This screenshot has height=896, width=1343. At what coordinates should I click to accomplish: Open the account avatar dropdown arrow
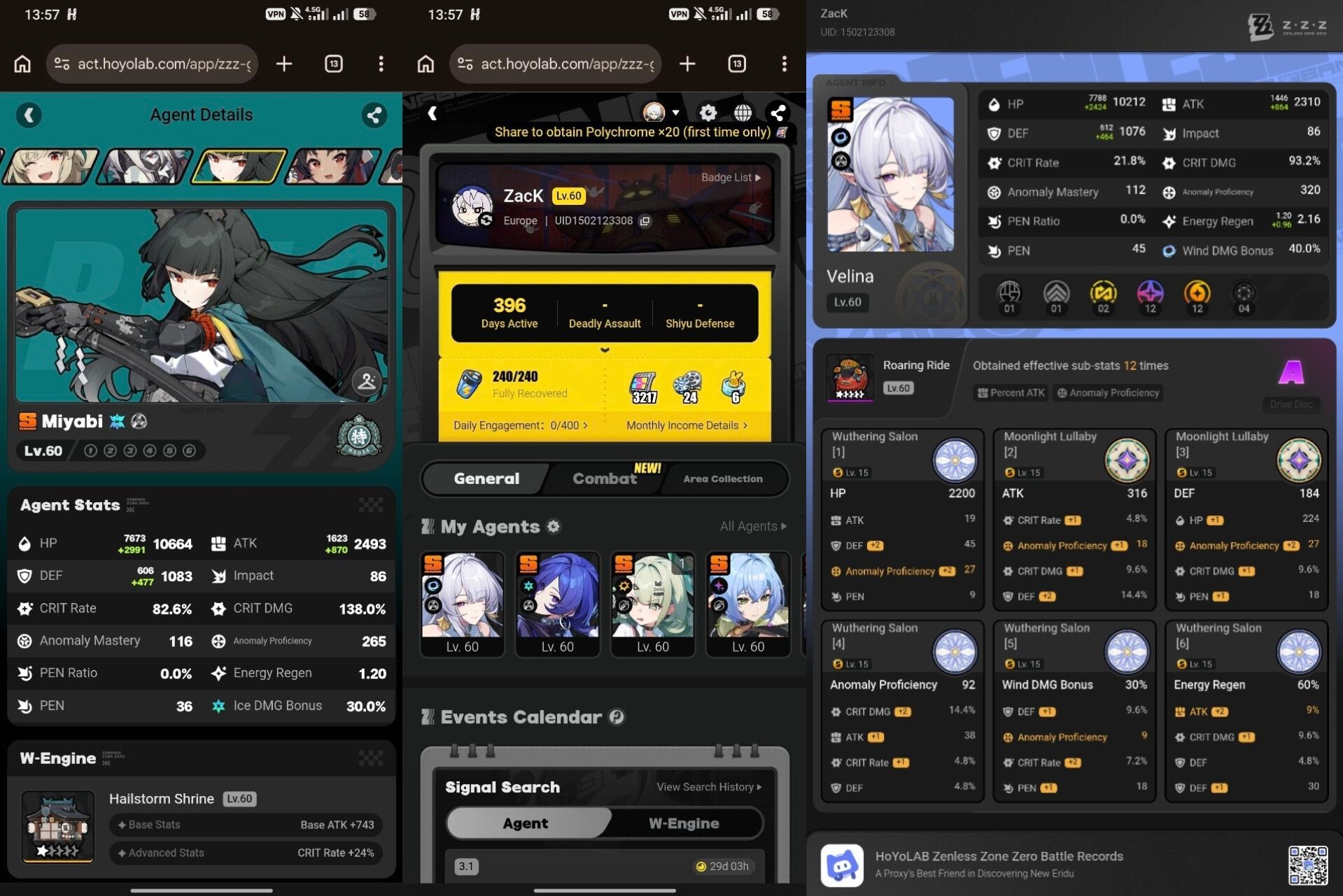675,112
